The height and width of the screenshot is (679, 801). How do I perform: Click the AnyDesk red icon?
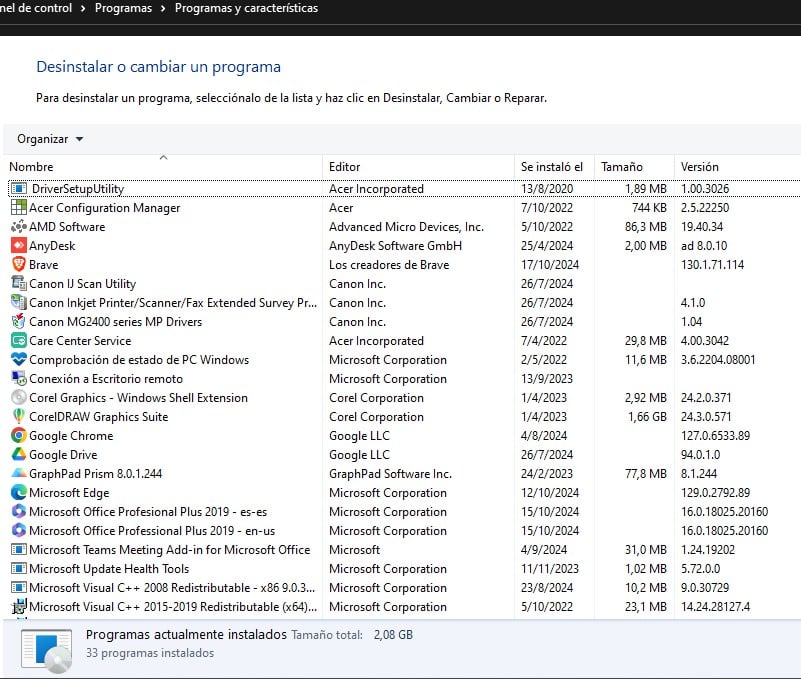click(x=19, y=245)
